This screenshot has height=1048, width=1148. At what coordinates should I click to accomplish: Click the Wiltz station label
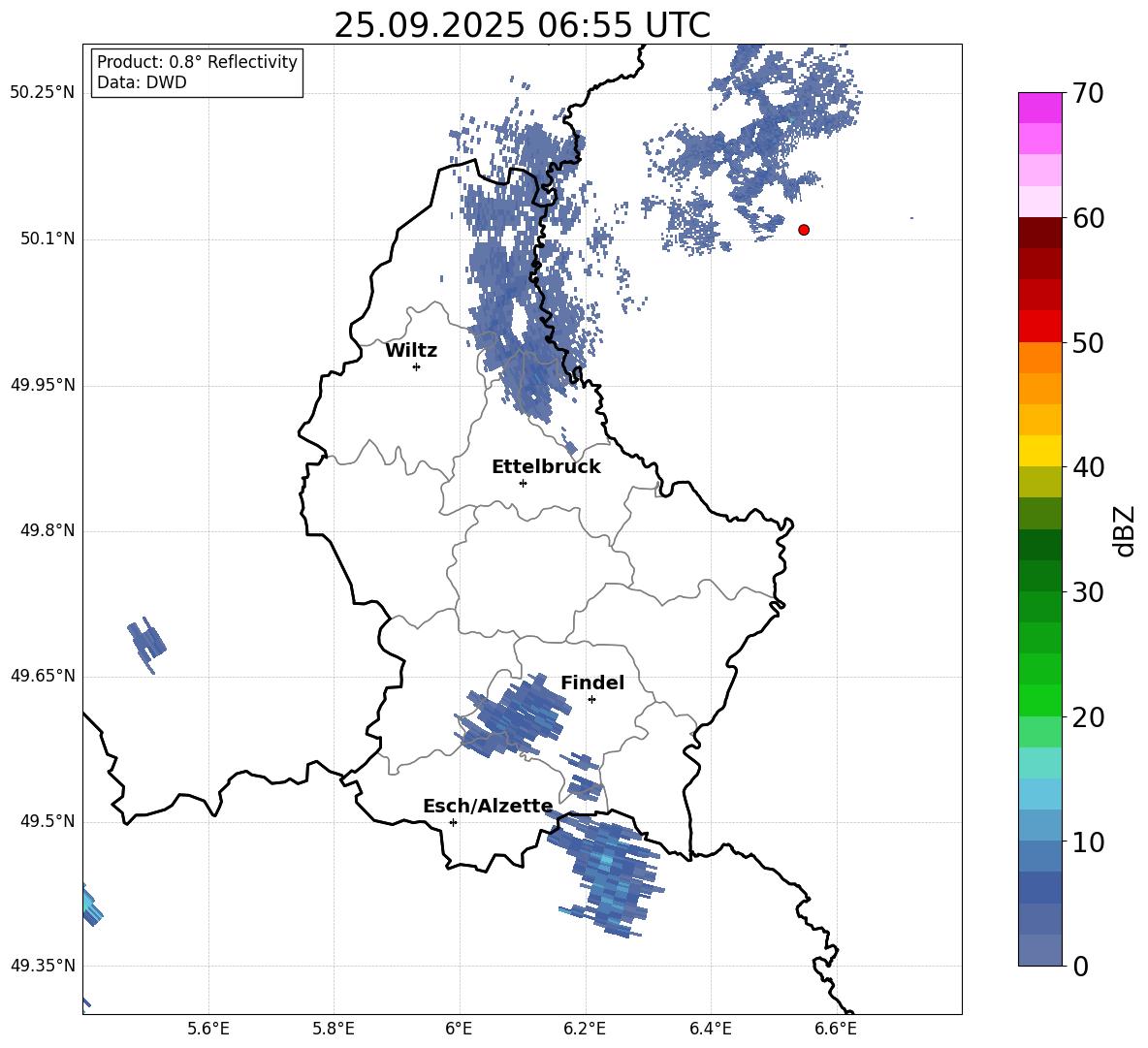(x=411, y=351)
